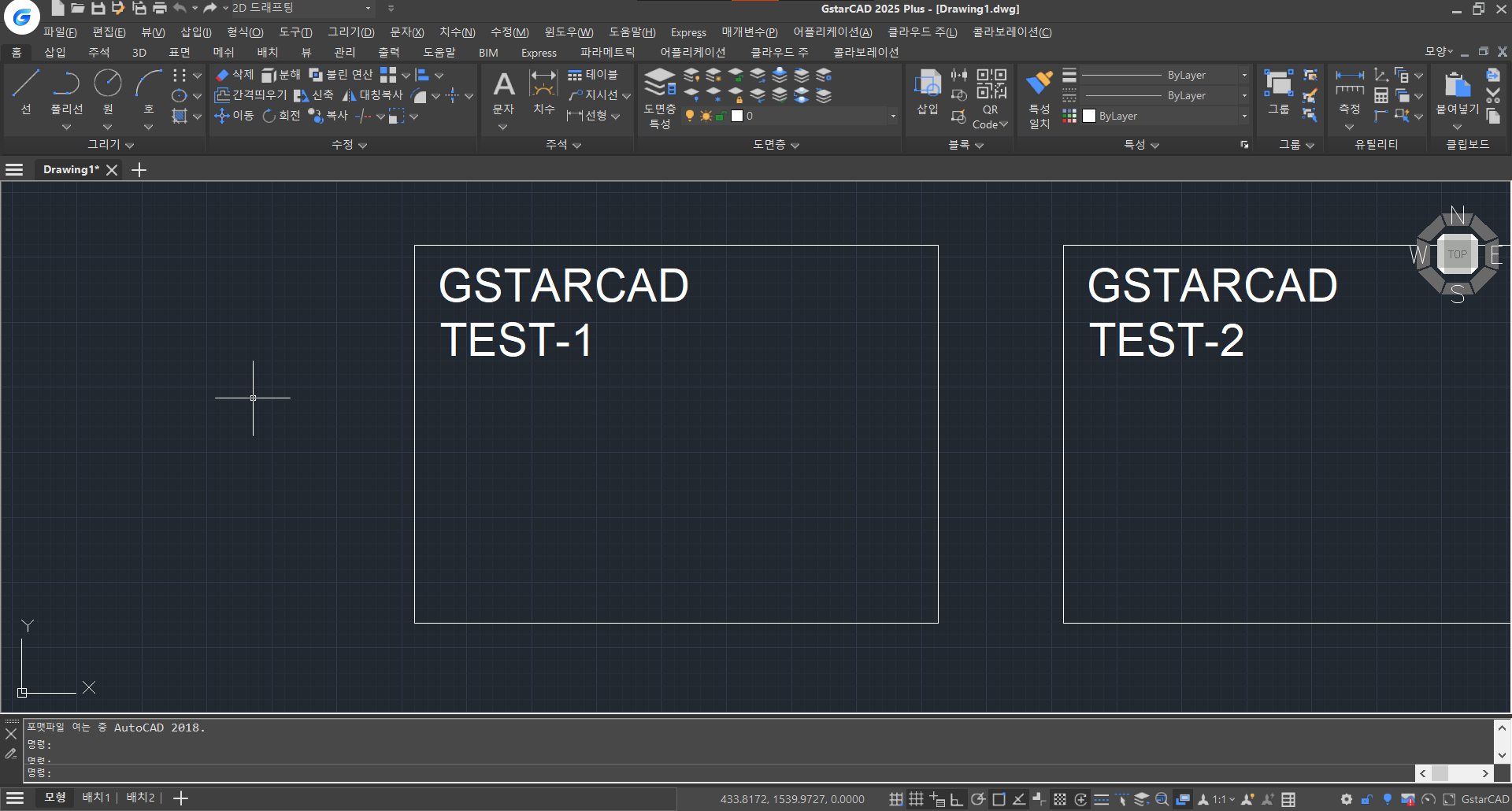Toggle layer lock icon in layer dropdown
Screen dimensions: 1512x811
pyautogui.click(x=720, y=117)
